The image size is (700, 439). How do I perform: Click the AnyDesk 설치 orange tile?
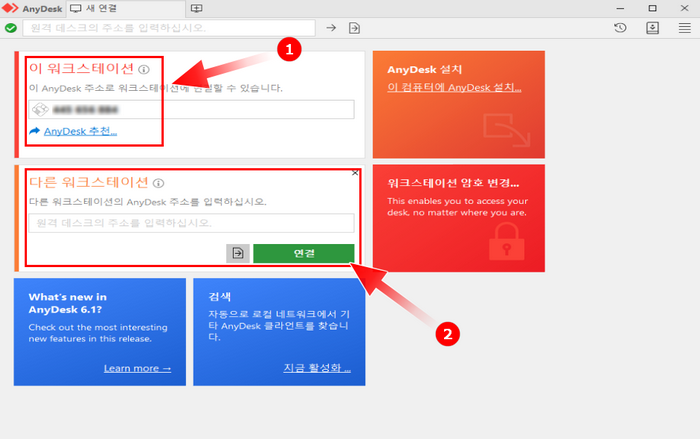[x=458, y=105]
